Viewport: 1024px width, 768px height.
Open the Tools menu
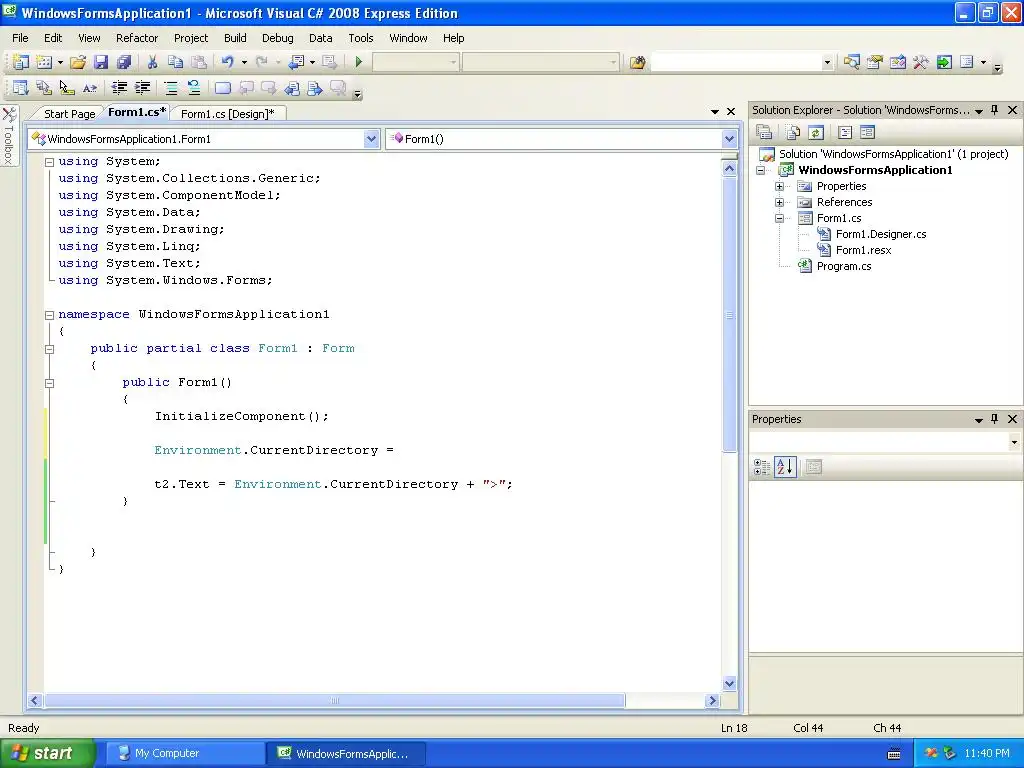(360, 38)
